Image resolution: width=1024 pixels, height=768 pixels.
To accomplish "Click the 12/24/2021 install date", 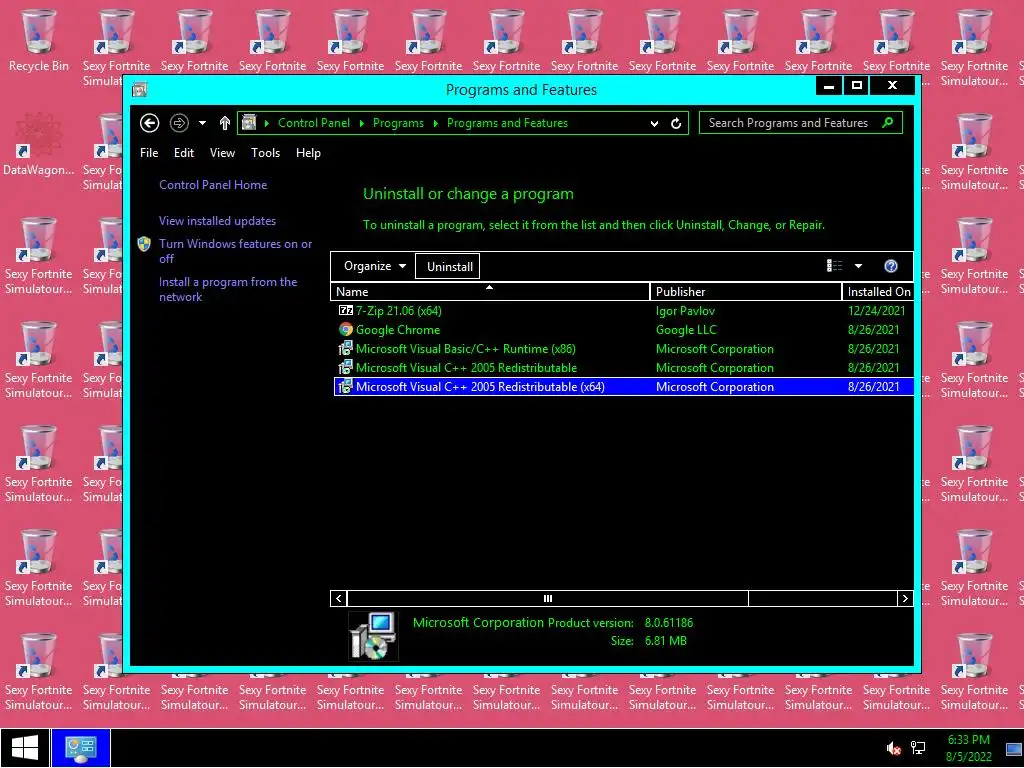I will pyautogui.click(x=876, y=311).
